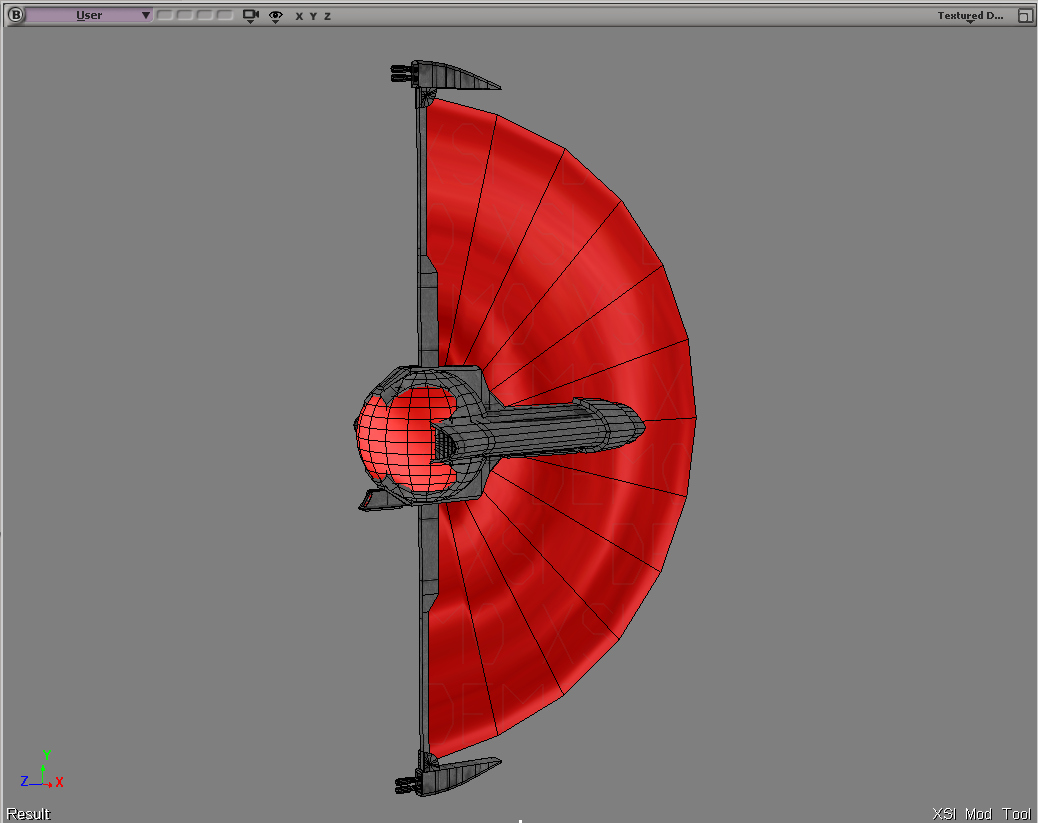Screen dimensions: 1038x824
Task: Click the fourth memo camera slot
Action: (x=225, y=15)
